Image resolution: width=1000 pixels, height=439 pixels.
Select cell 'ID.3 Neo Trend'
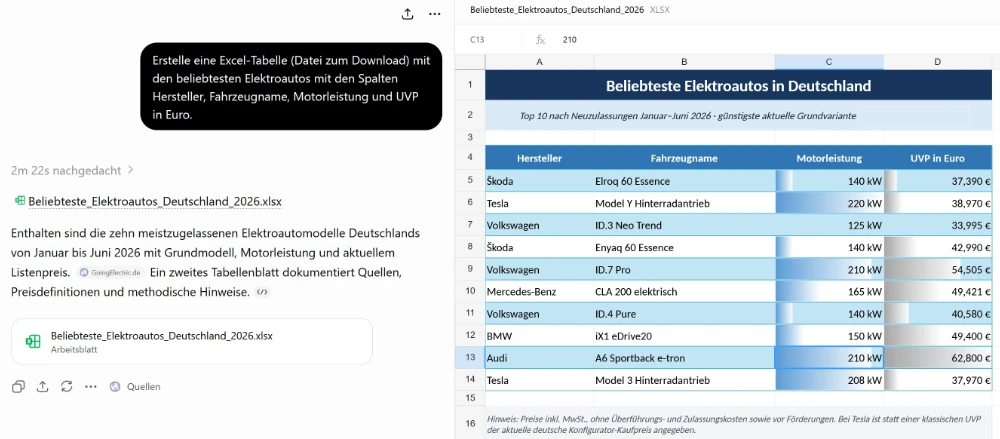click(684, 225)
